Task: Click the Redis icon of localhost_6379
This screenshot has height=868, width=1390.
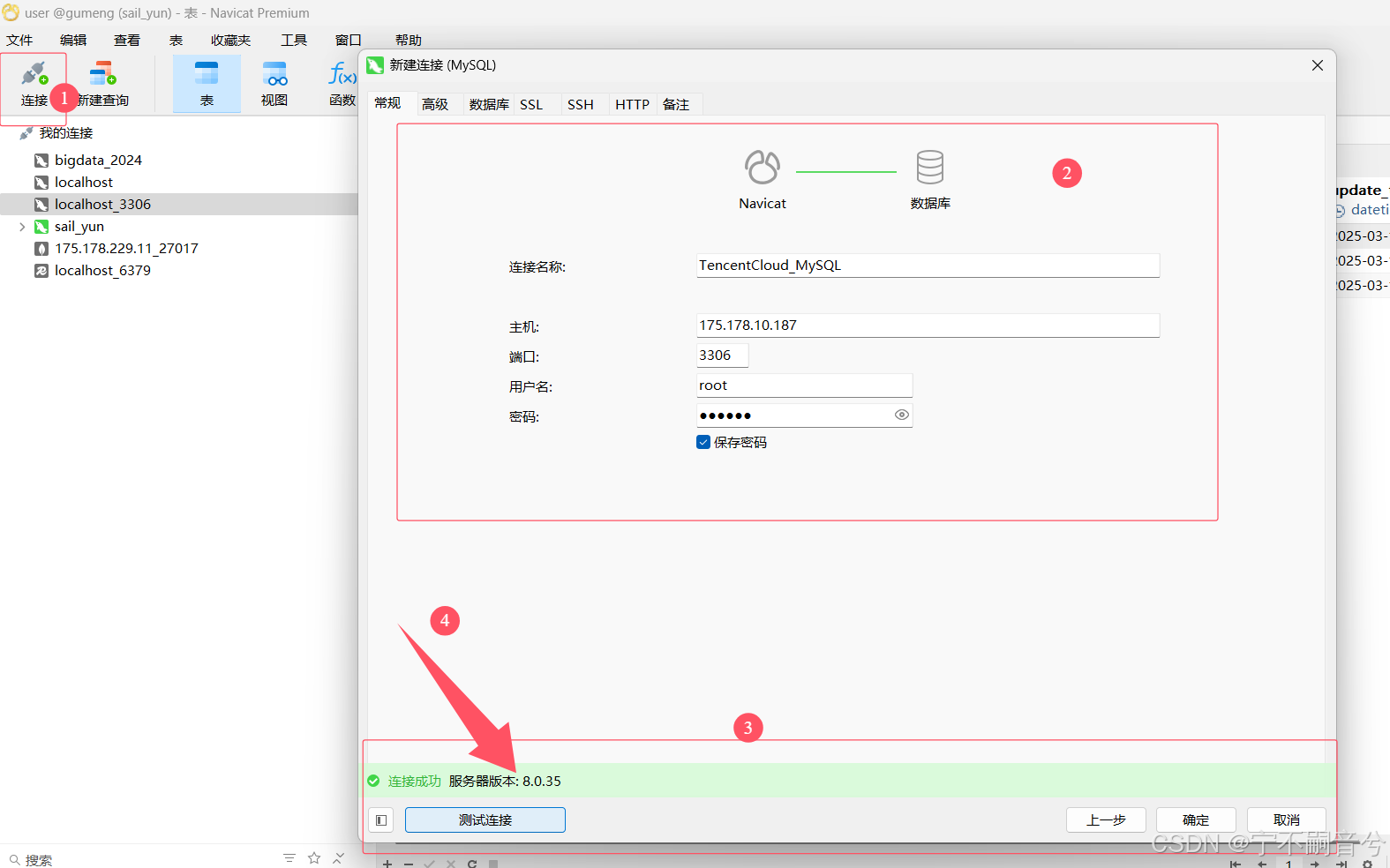Action: coord(41,271)
